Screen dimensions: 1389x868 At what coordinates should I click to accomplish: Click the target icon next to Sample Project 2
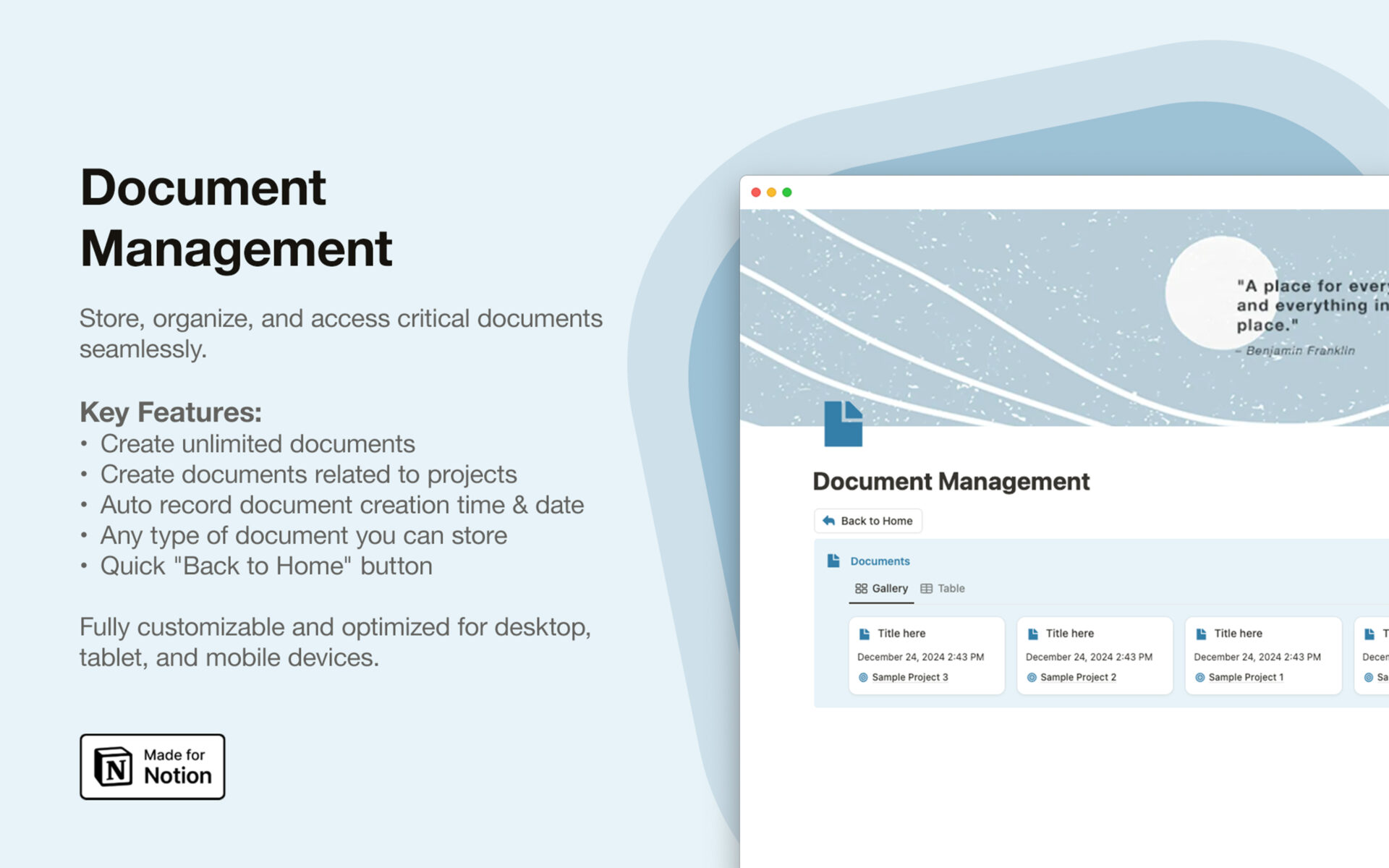coord(1032,678)
